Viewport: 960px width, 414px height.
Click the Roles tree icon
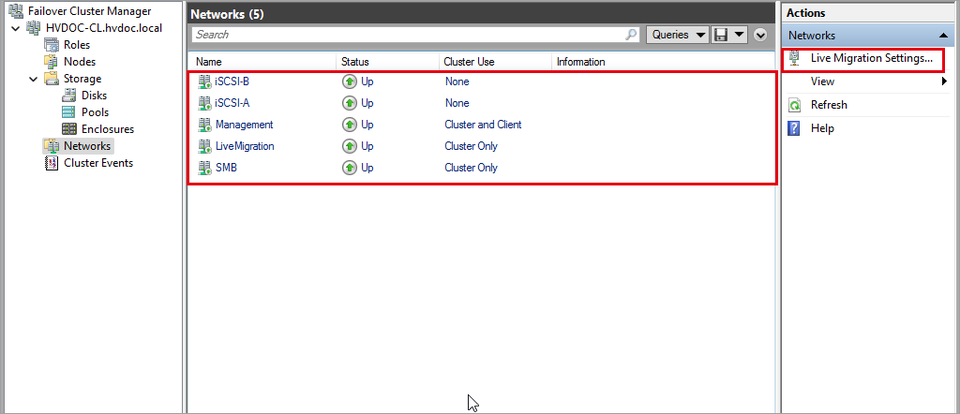click(52, 45)
